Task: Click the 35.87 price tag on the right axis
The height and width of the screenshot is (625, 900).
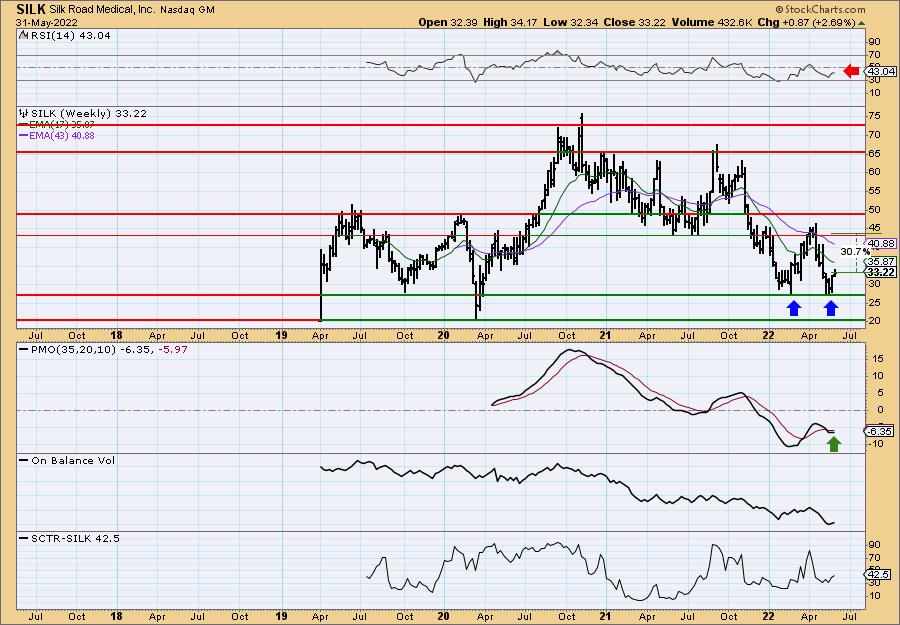Action: pos(881,261)
